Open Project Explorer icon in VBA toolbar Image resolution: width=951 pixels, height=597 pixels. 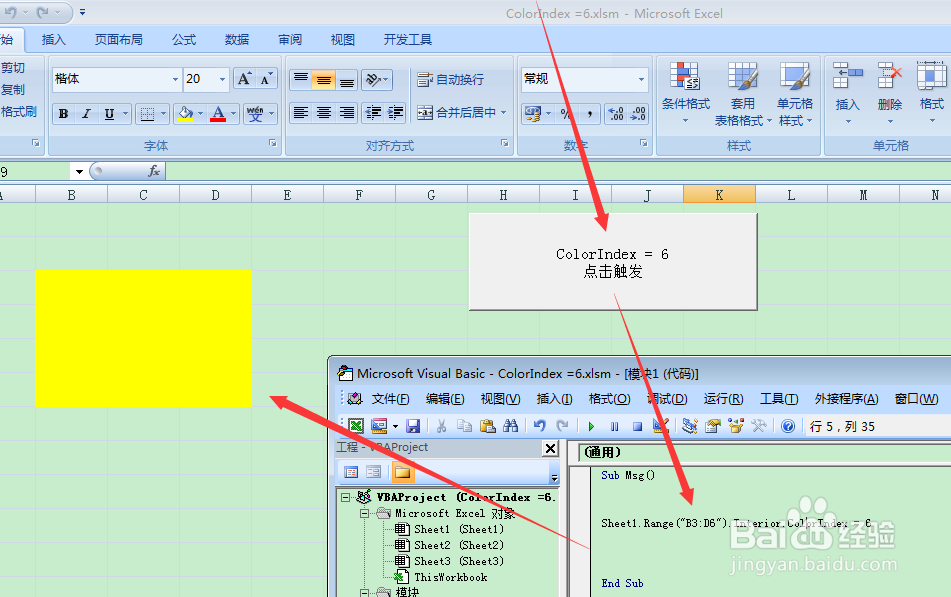pos(690,426)
